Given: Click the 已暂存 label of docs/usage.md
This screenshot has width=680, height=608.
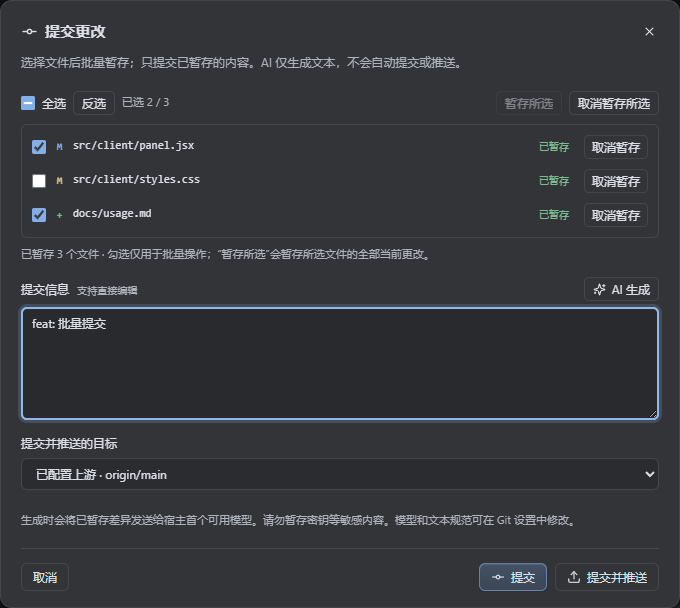Looking at the screenshot, I should [x=553, y=215].
